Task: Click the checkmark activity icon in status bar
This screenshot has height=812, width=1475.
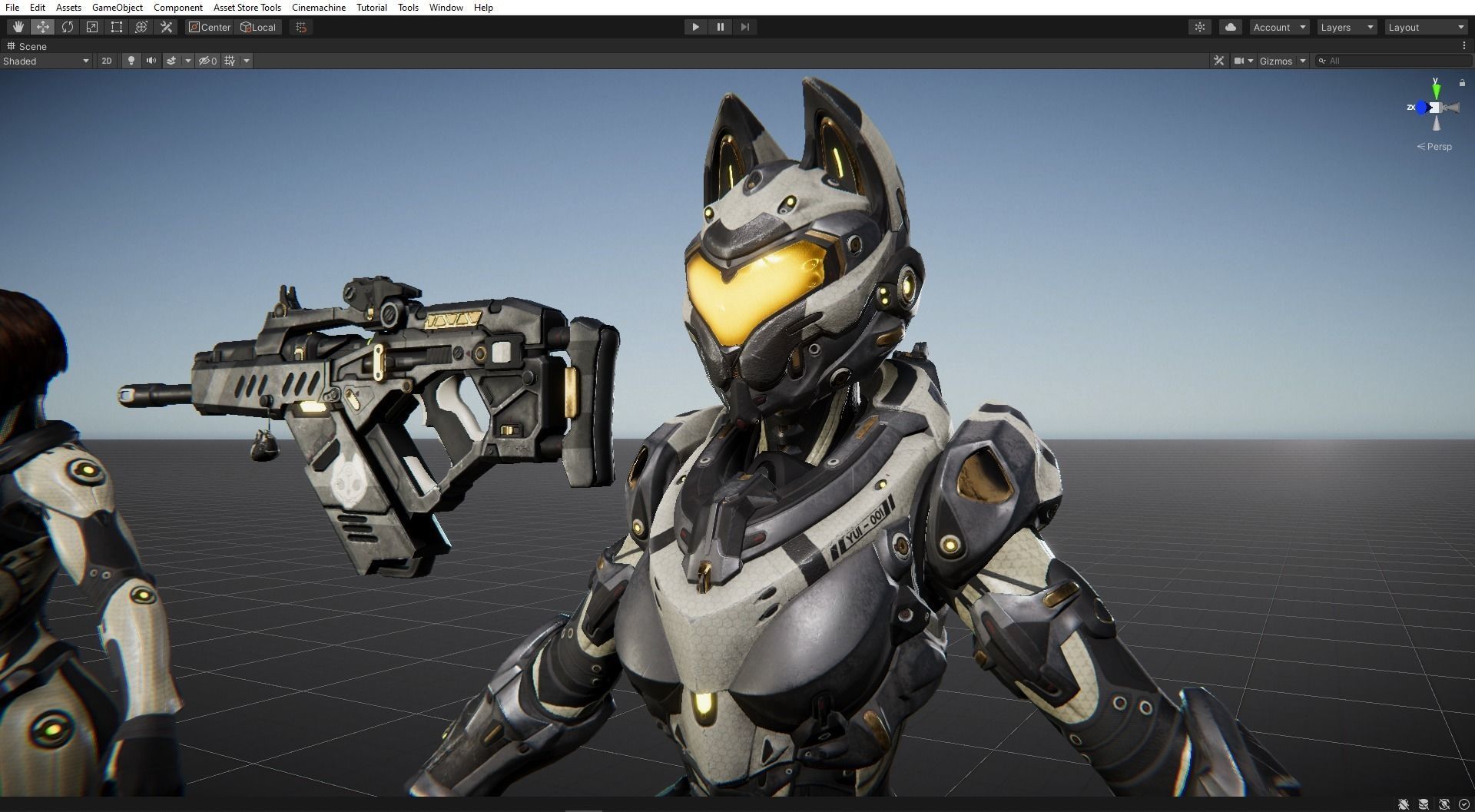Action: click(x=1464, y=804)
